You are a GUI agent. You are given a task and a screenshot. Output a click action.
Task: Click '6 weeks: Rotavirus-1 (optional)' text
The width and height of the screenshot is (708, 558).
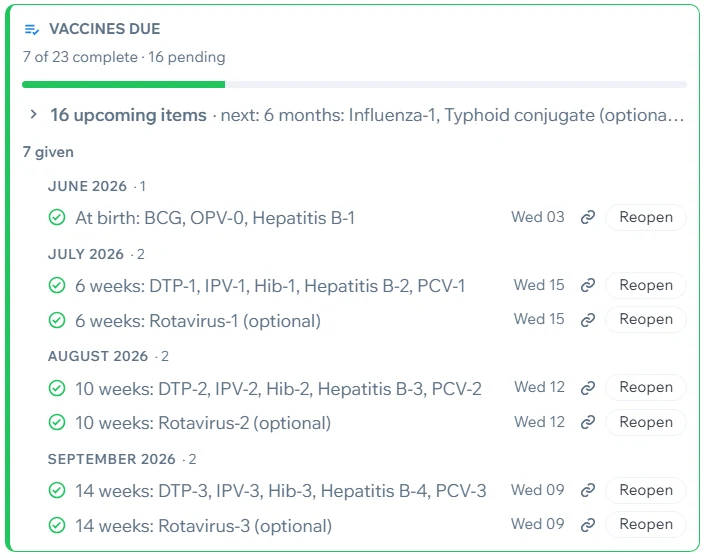(198, 321)
